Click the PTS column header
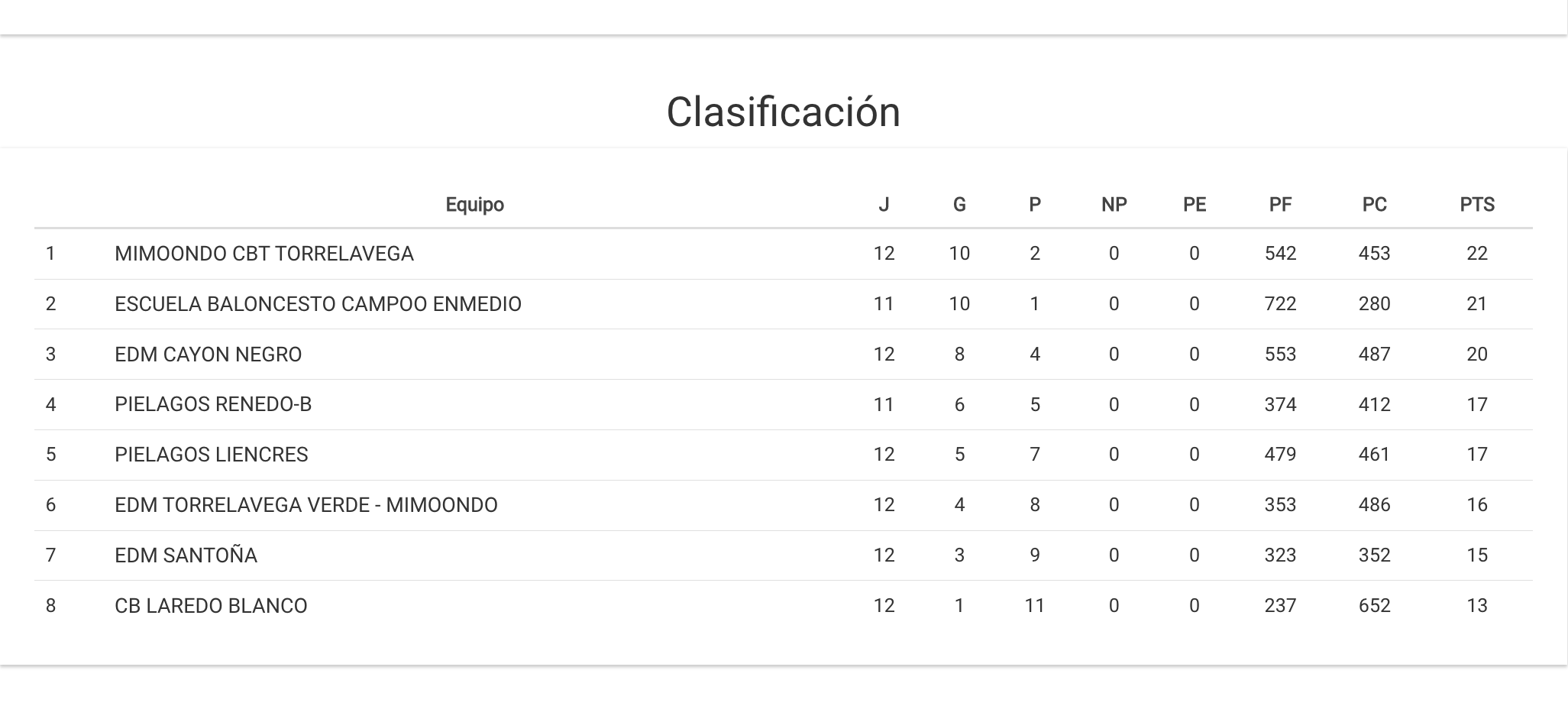The height and width of the screenshot is (706, 1568). 1476,205
